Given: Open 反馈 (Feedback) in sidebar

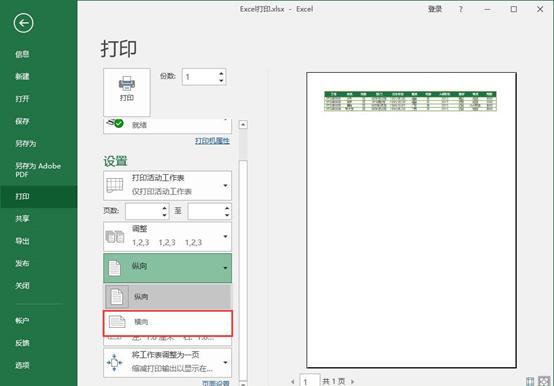Looking at the screenshot, I should (22, 343).
